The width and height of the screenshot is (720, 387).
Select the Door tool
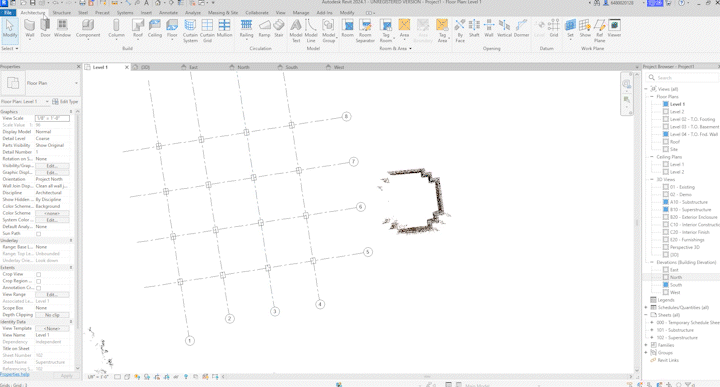tap(45, 28)
